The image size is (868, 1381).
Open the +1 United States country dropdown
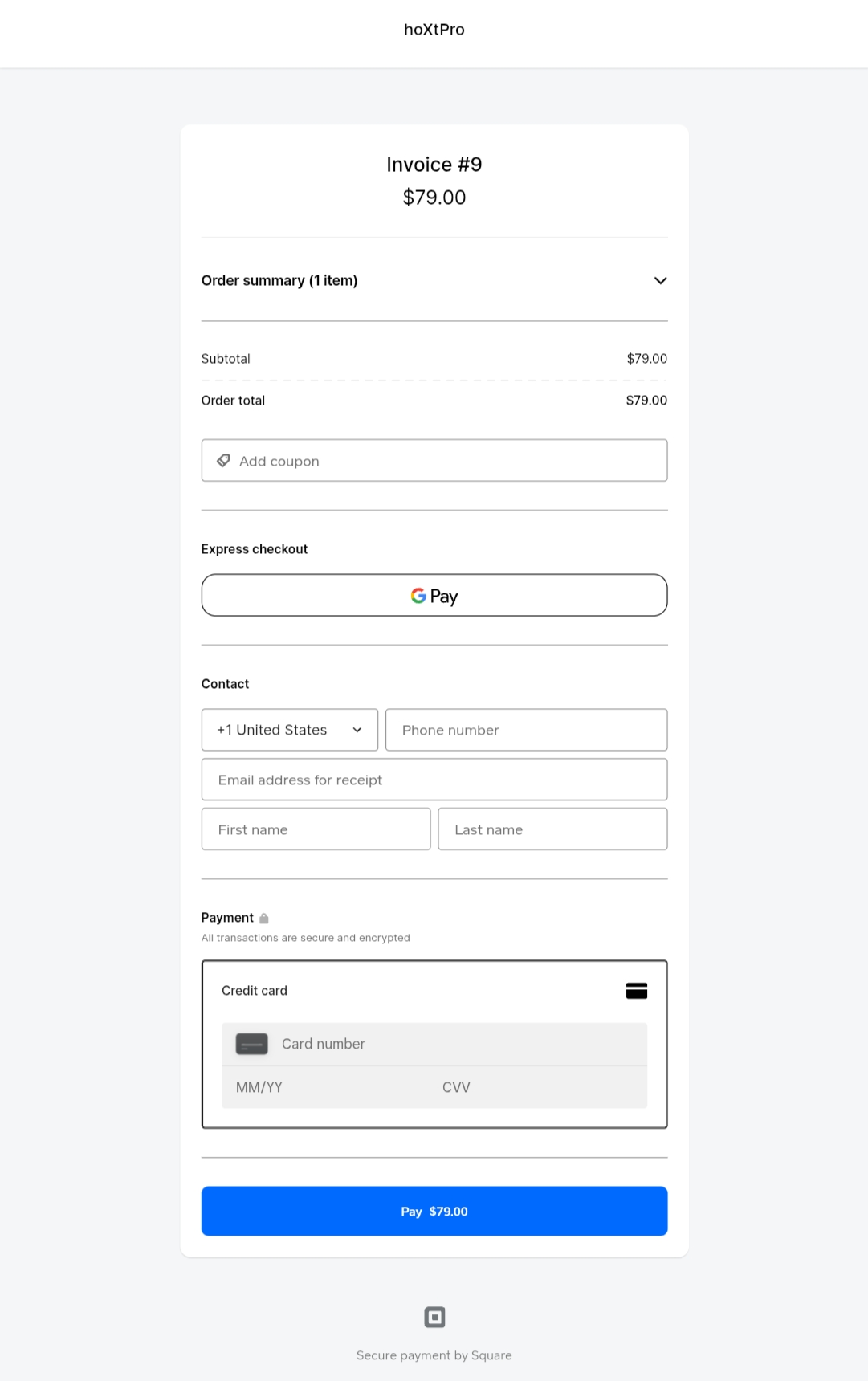coord(289,730)
